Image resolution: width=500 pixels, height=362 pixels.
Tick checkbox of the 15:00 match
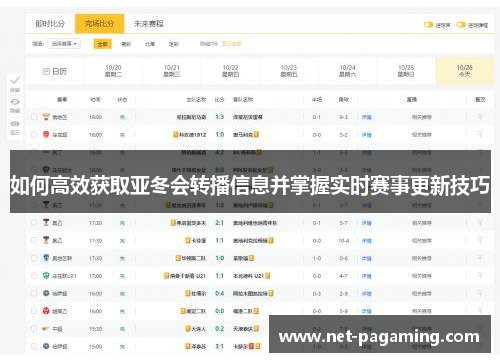pos(34,346)
